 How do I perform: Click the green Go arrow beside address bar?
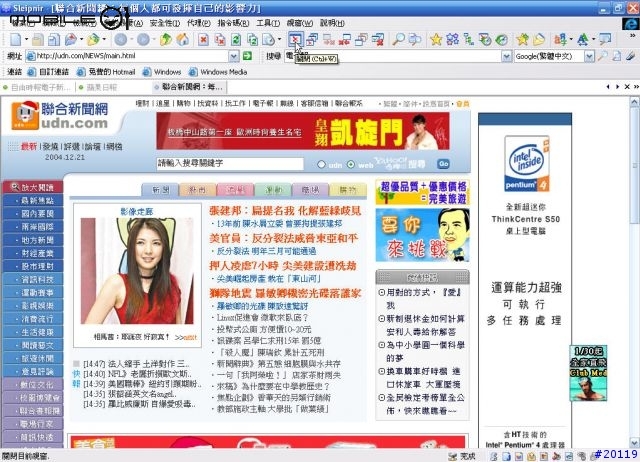coord(247,56)
